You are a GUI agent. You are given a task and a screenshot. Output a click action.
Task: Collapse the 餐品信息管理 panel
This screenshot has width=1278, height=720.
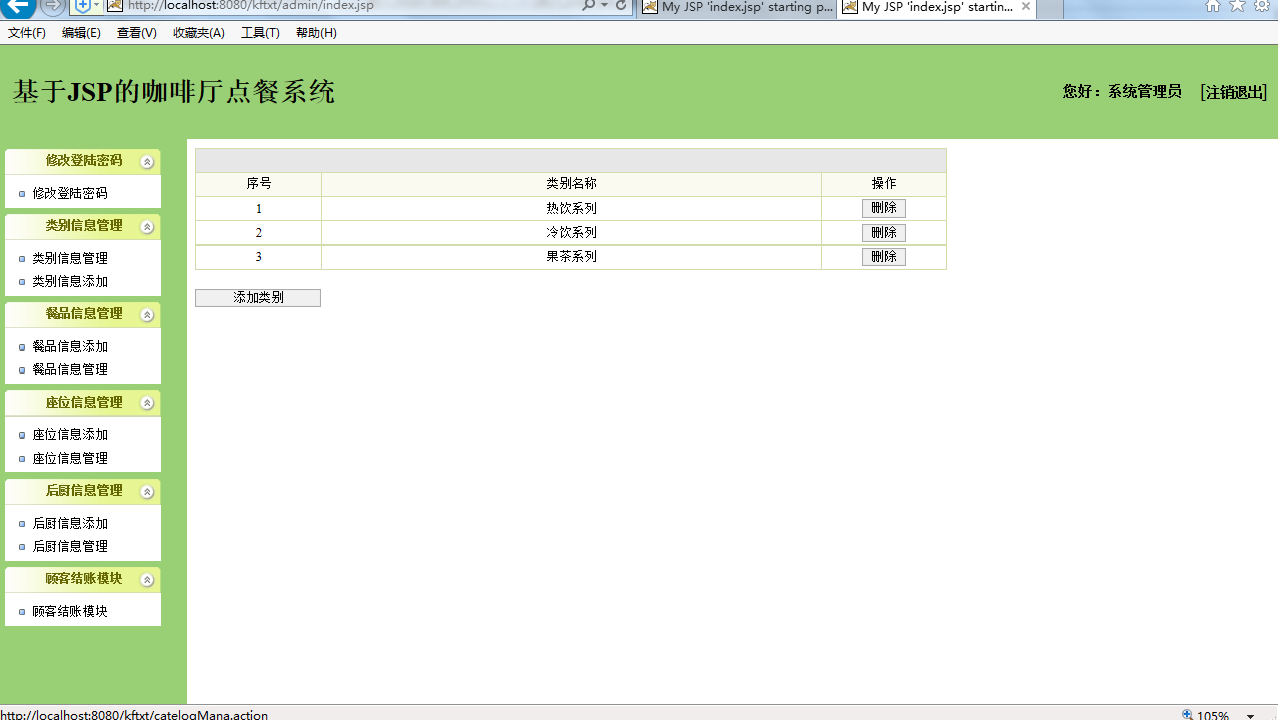click(147, 315)
